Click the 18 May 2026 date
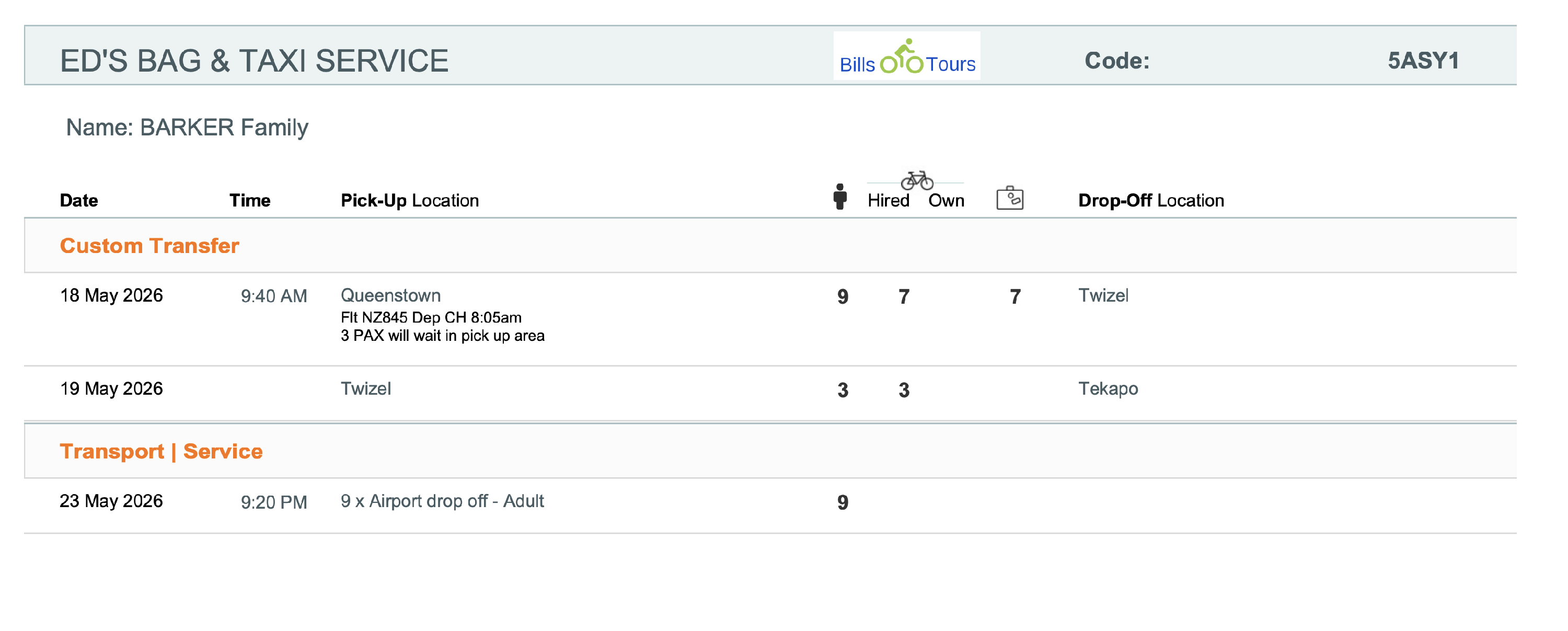This screenshot has height=631, width=1568. point(111,295)
